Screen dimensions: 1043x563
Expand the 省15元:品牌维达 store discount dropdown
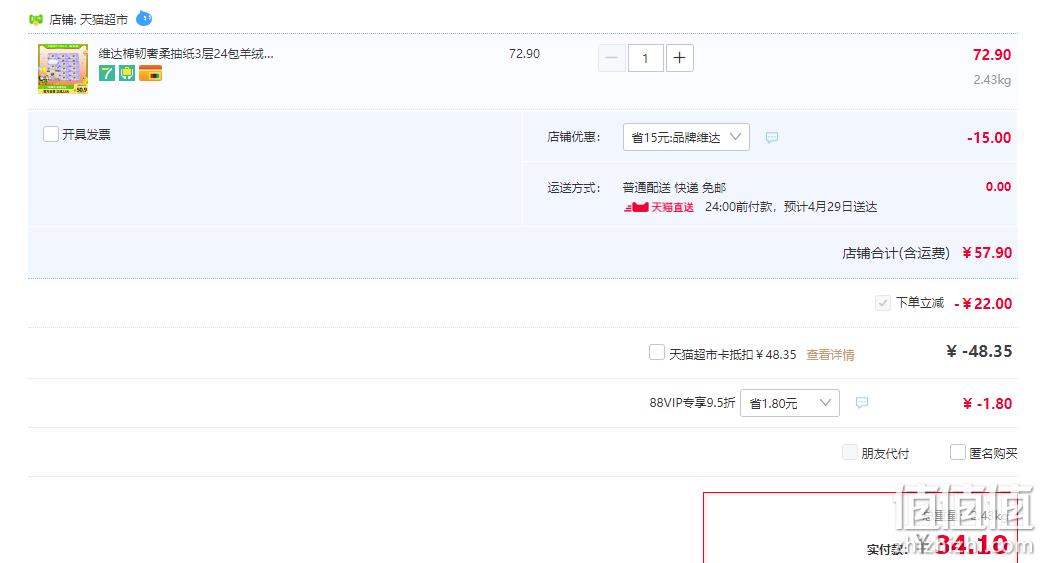coord(686,137)
